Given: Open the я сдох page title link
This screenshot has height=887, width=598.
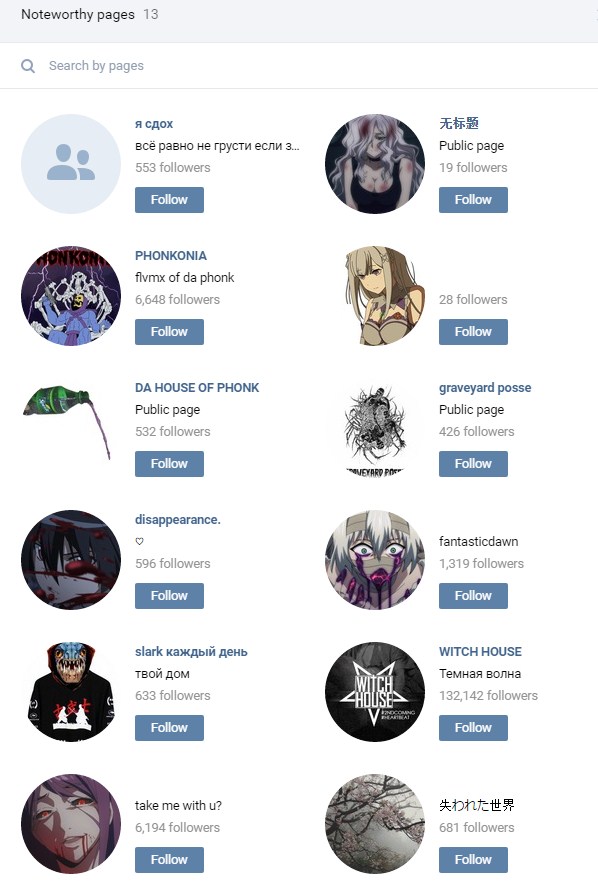Looking at the screenshot, I should coord(154,124).
